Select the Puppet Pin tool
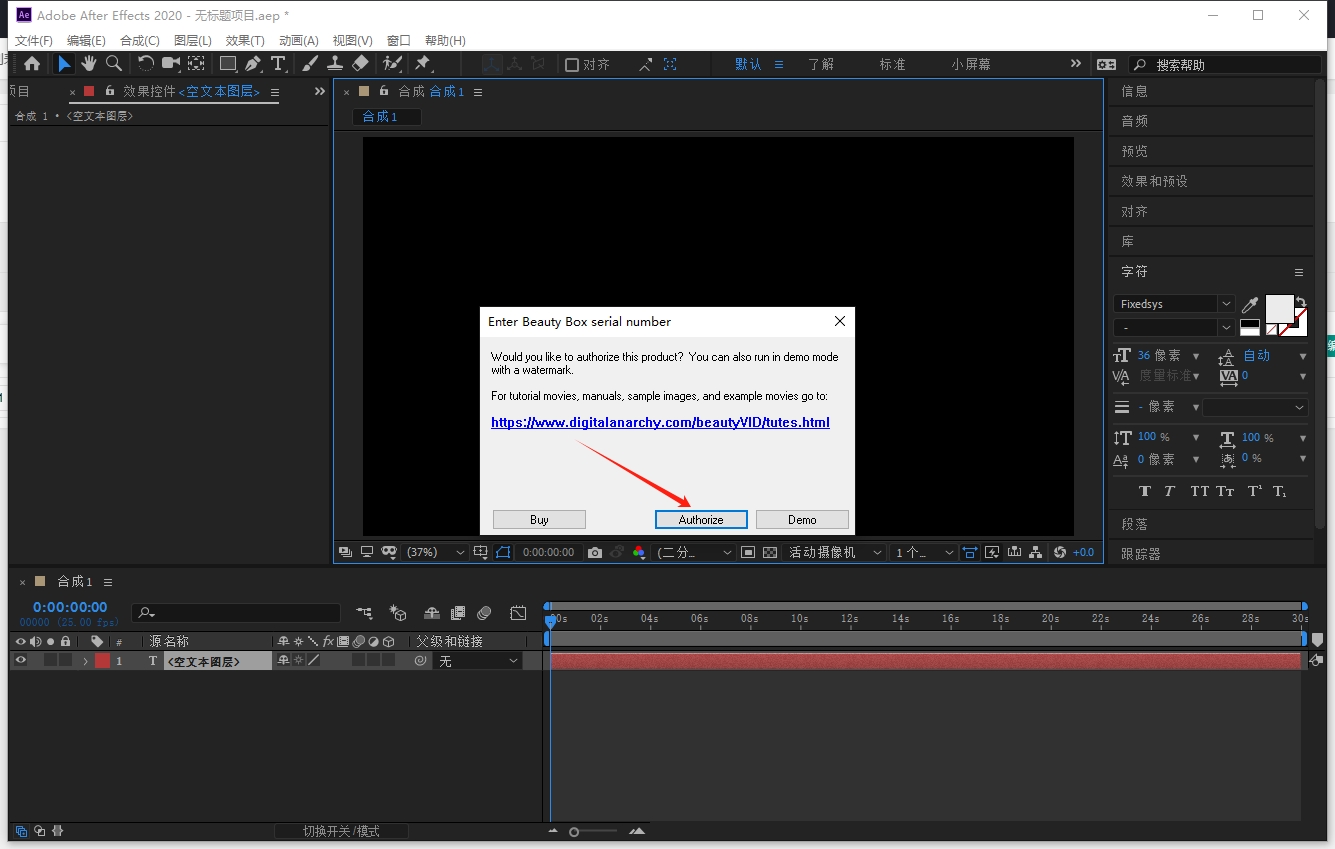Screen dimensions: 1335x849 coord(422,64)
